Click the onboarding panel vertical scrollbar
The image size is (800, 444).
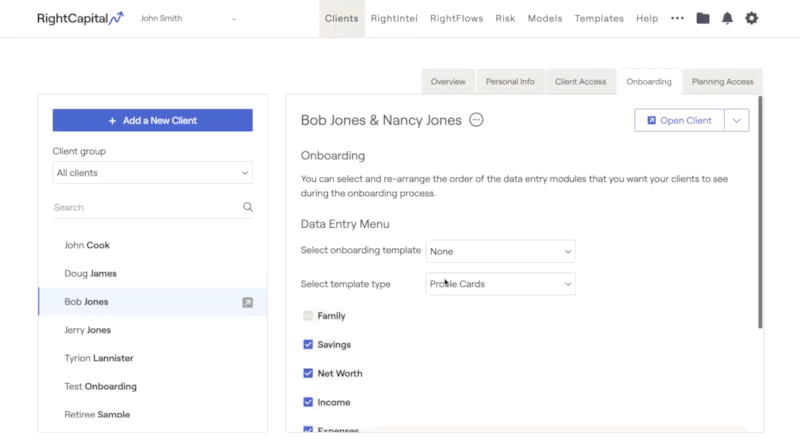pos(760,212)
